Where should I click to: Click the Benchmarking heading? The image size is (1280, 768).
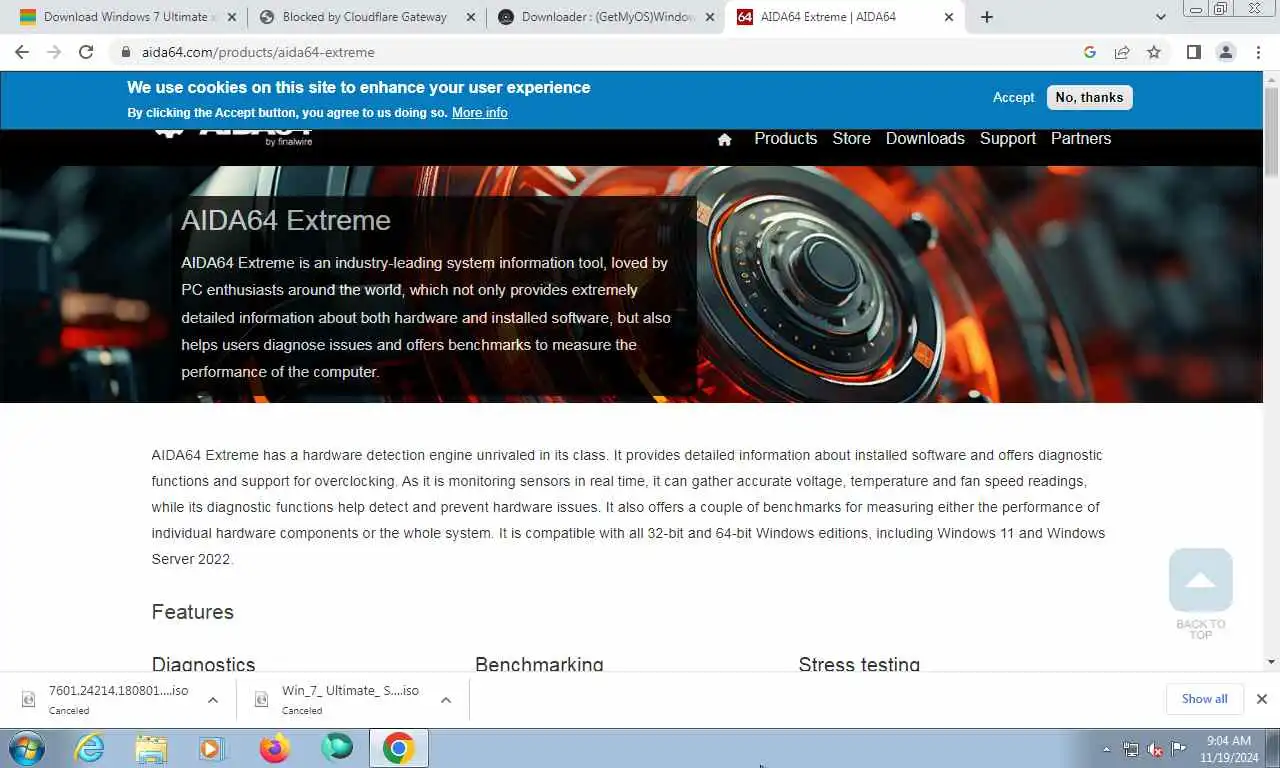pos(539,665)
